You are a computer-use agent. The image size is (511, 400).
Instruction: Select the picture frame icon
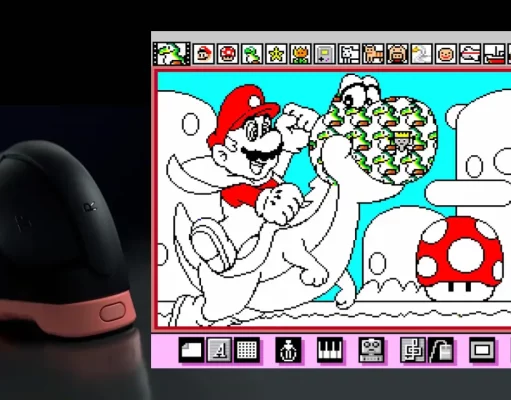click(482, 350)
